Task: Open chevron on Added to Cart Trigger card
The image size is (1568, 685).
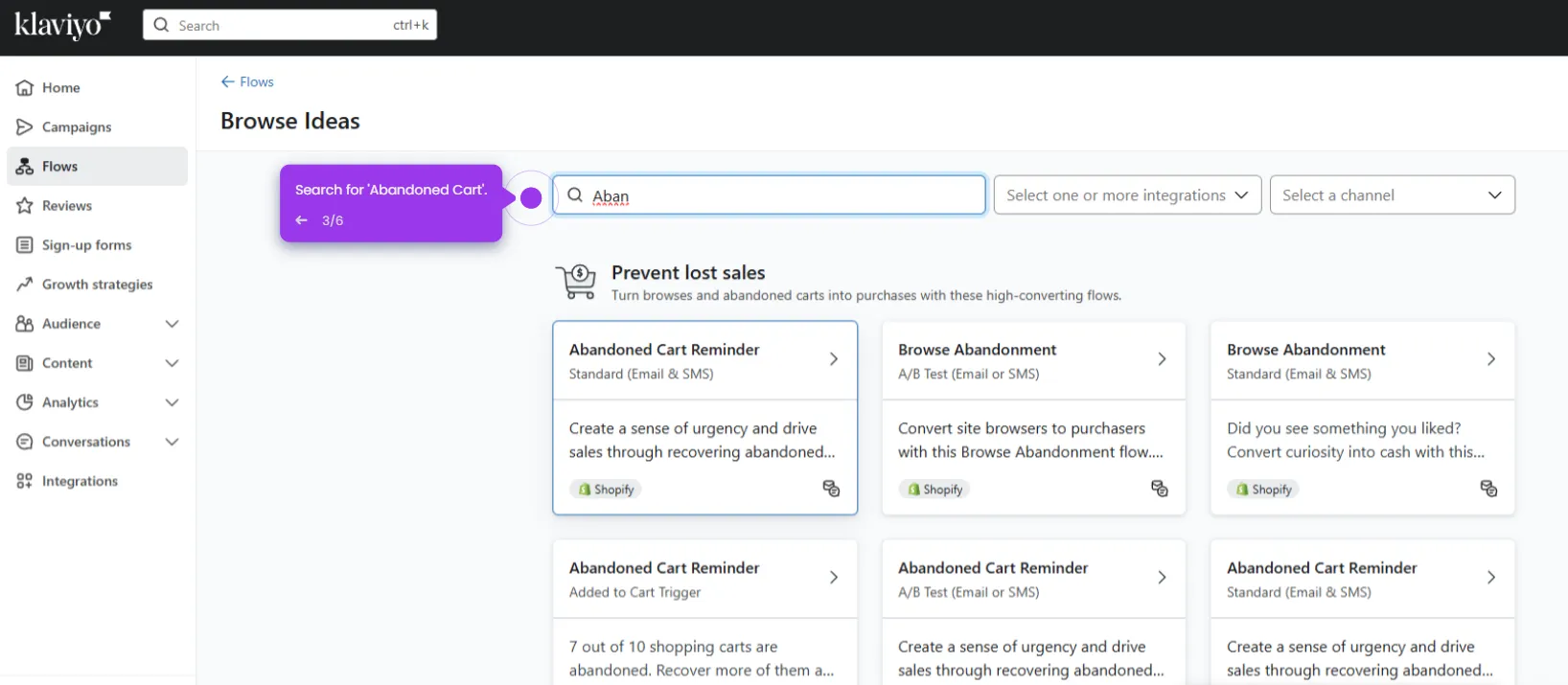Action: [834, 578]
